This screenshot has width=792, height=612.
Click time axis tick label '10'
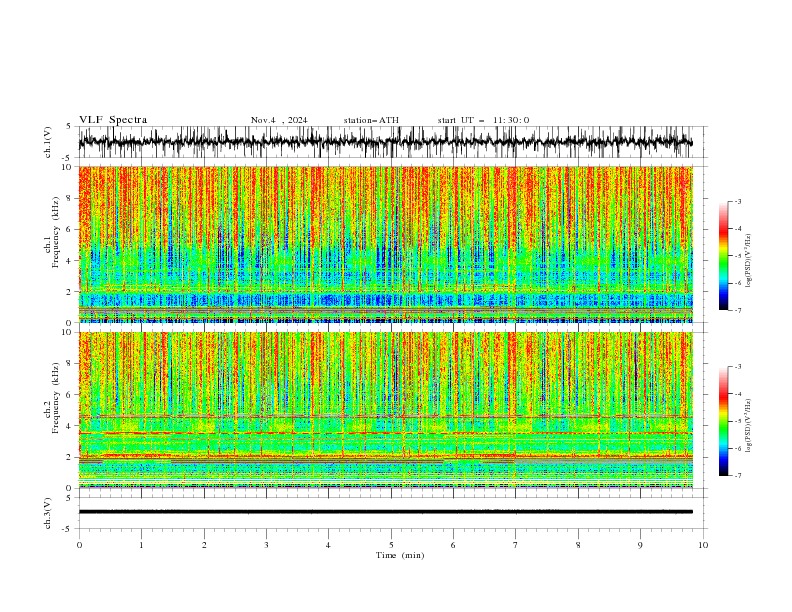tap(703, 545)
